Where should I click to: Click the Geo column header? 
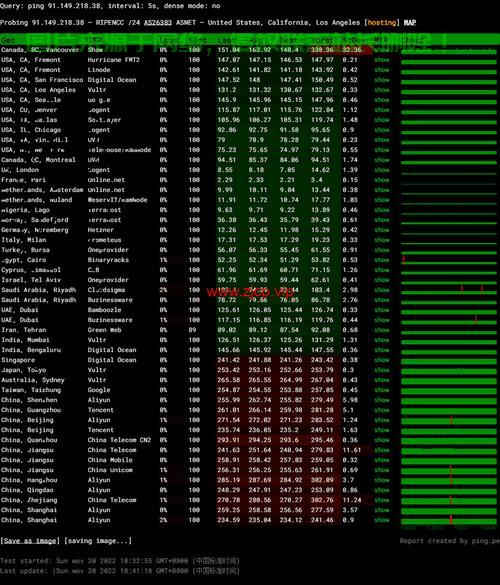point(8,40)
